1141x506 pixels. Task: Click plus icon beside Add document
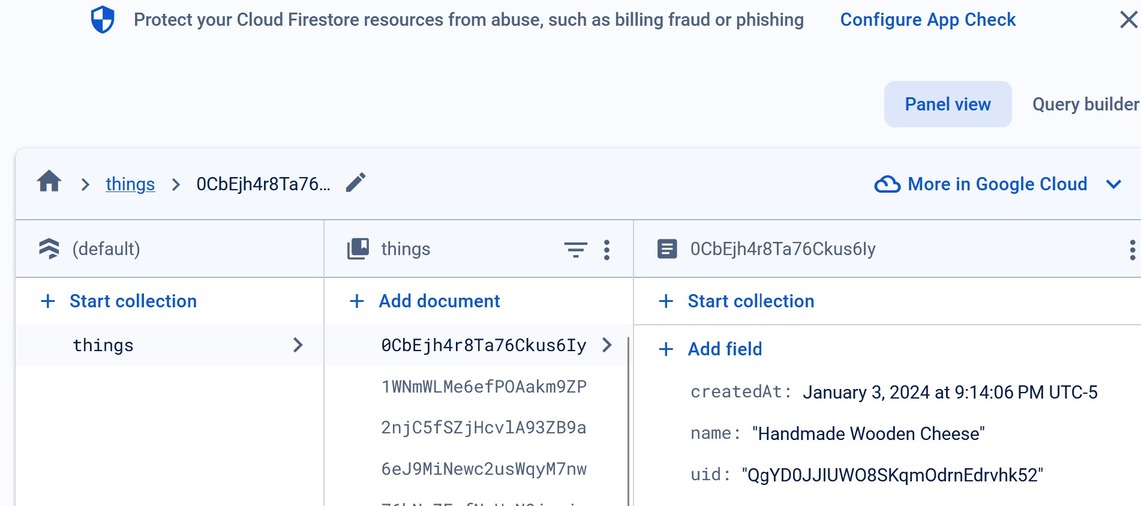[x=357, y=301]
